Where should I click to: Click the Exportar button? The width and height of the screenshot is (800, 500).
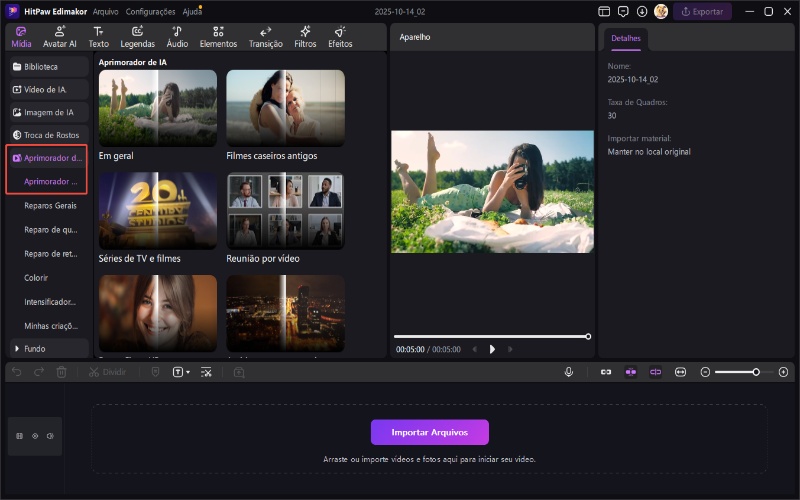(702, 12)
